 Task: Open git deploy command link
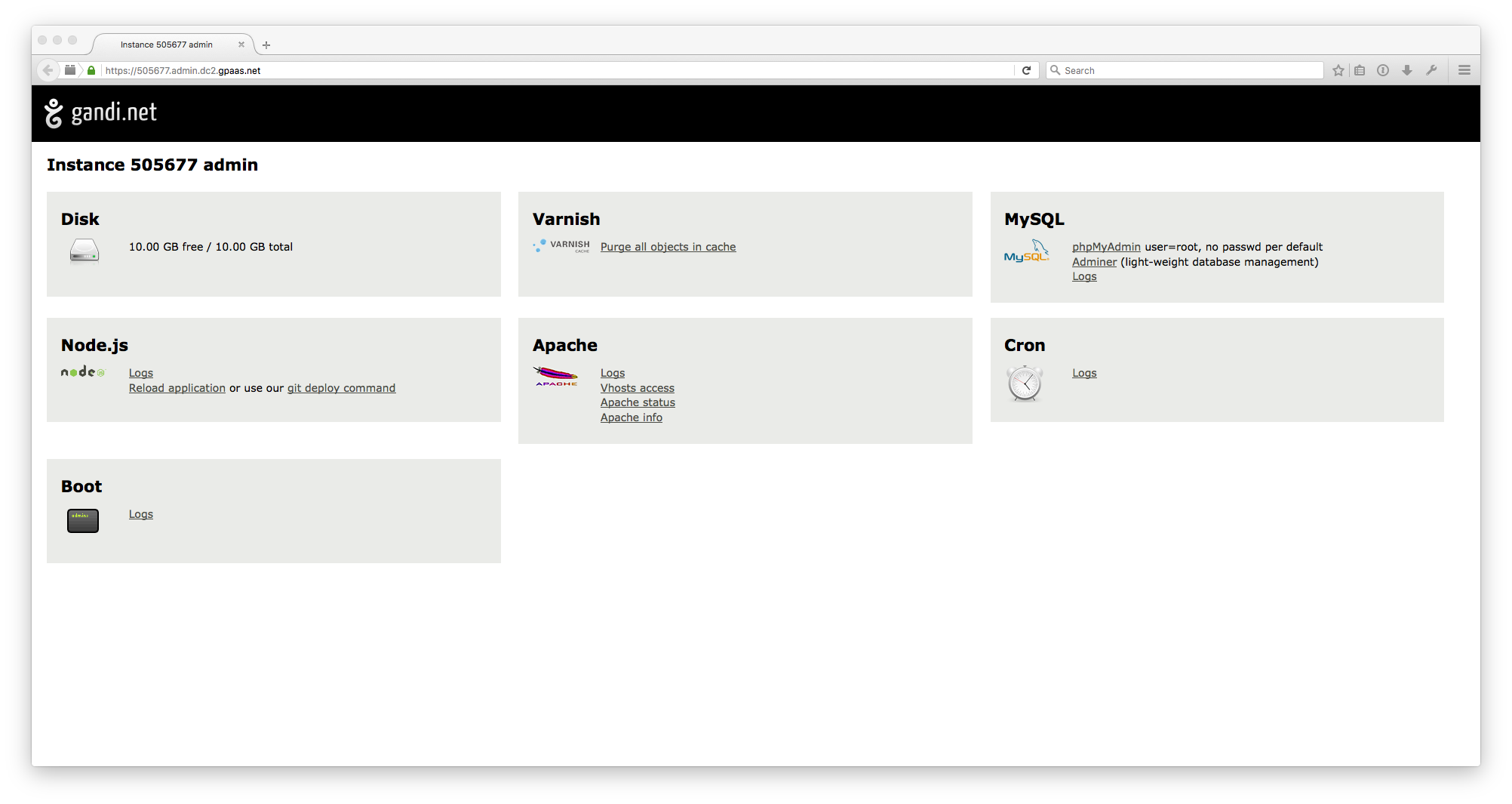pyautogui.click(x=341, y=388)
